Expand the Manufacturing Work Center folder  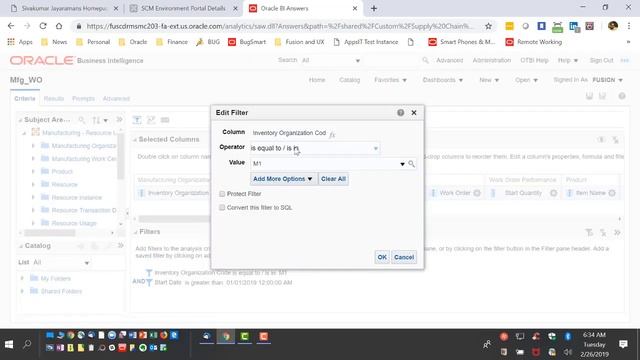(33, 159)
